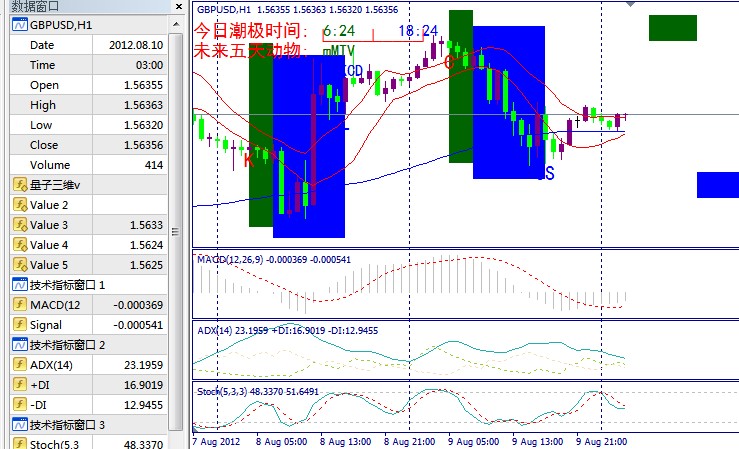
Task: Select the Low value 1.56320
Action: 143,125
